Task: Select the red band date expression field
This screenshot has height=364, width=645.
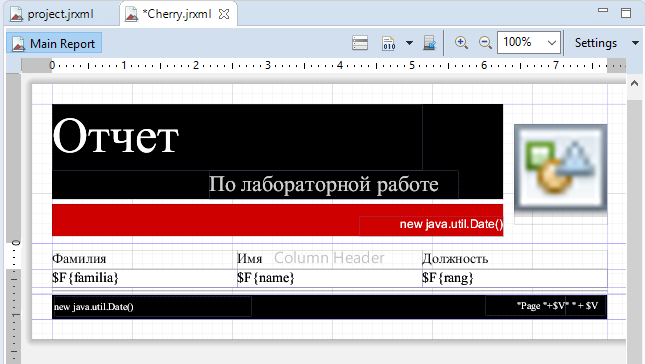Action: pos(431,226)
